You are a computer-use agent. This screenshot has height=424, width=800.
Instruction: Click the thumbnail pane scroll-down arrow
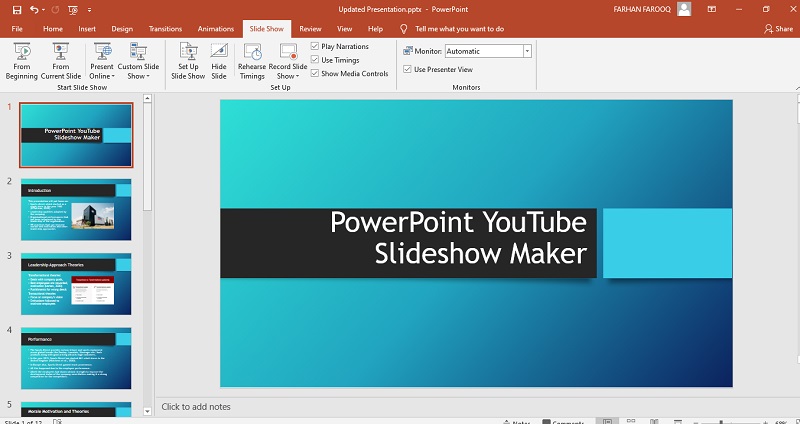147,411
